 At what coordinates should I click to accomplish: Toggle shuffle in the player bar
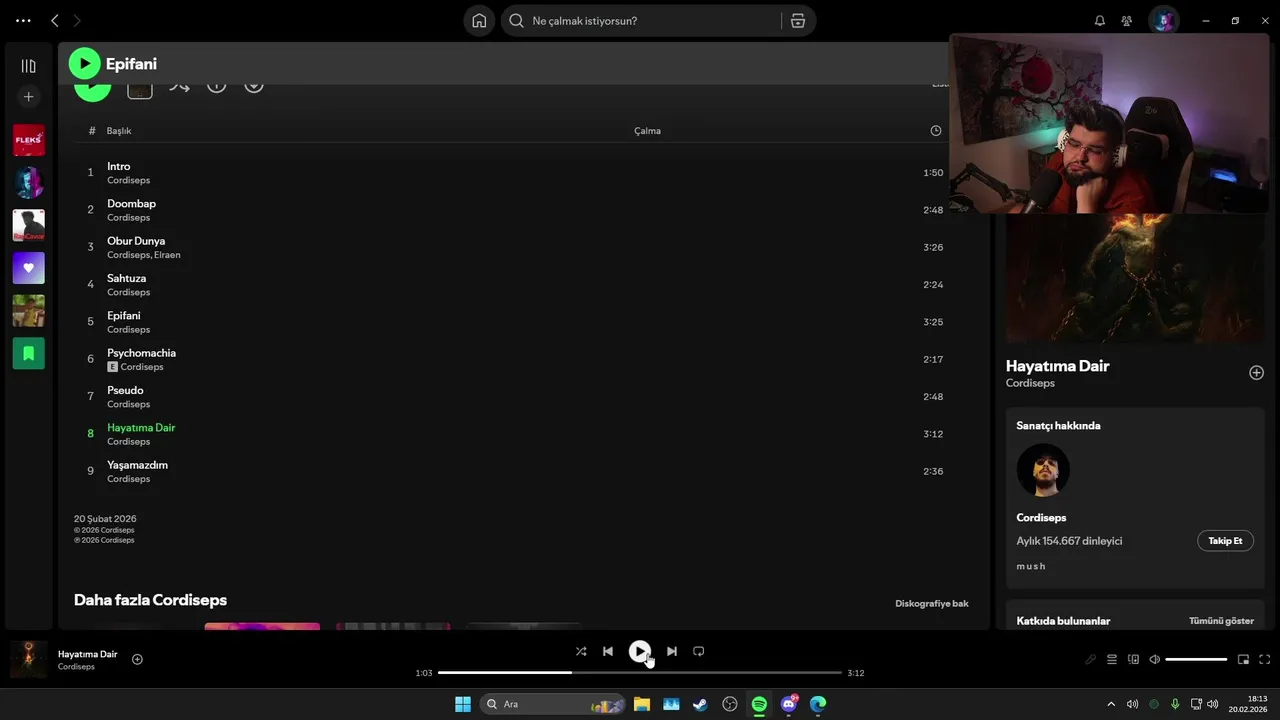pyautogui.click(x=581, y=651)
